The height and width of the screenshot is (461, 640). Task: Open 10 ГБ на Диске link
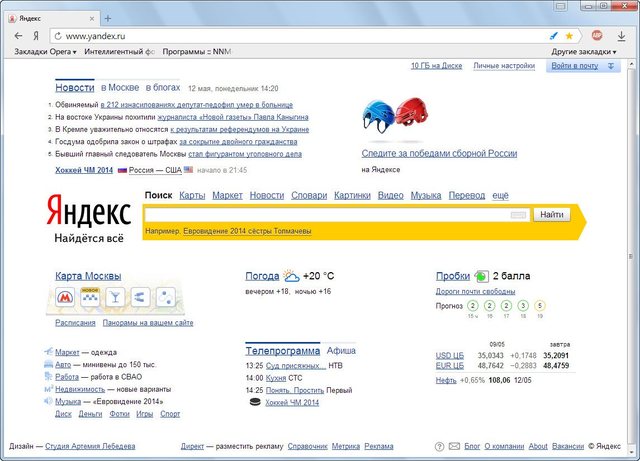click(436, 66)
